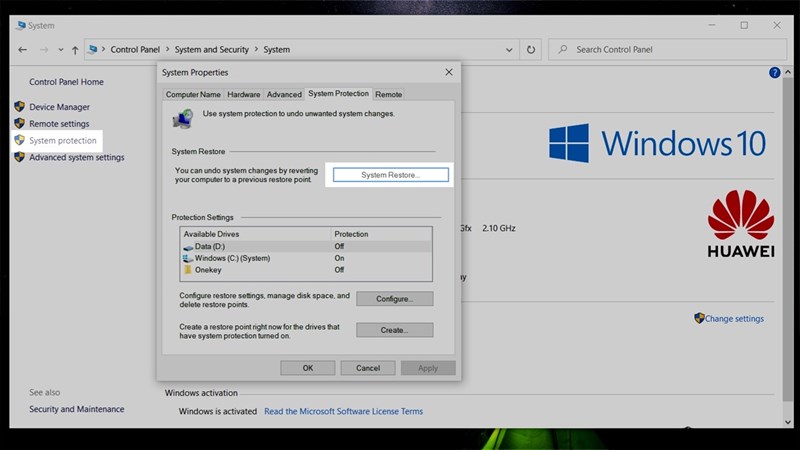Refresh the Control Panel page
Screen dimensions: 800x450
click(531, 49)
